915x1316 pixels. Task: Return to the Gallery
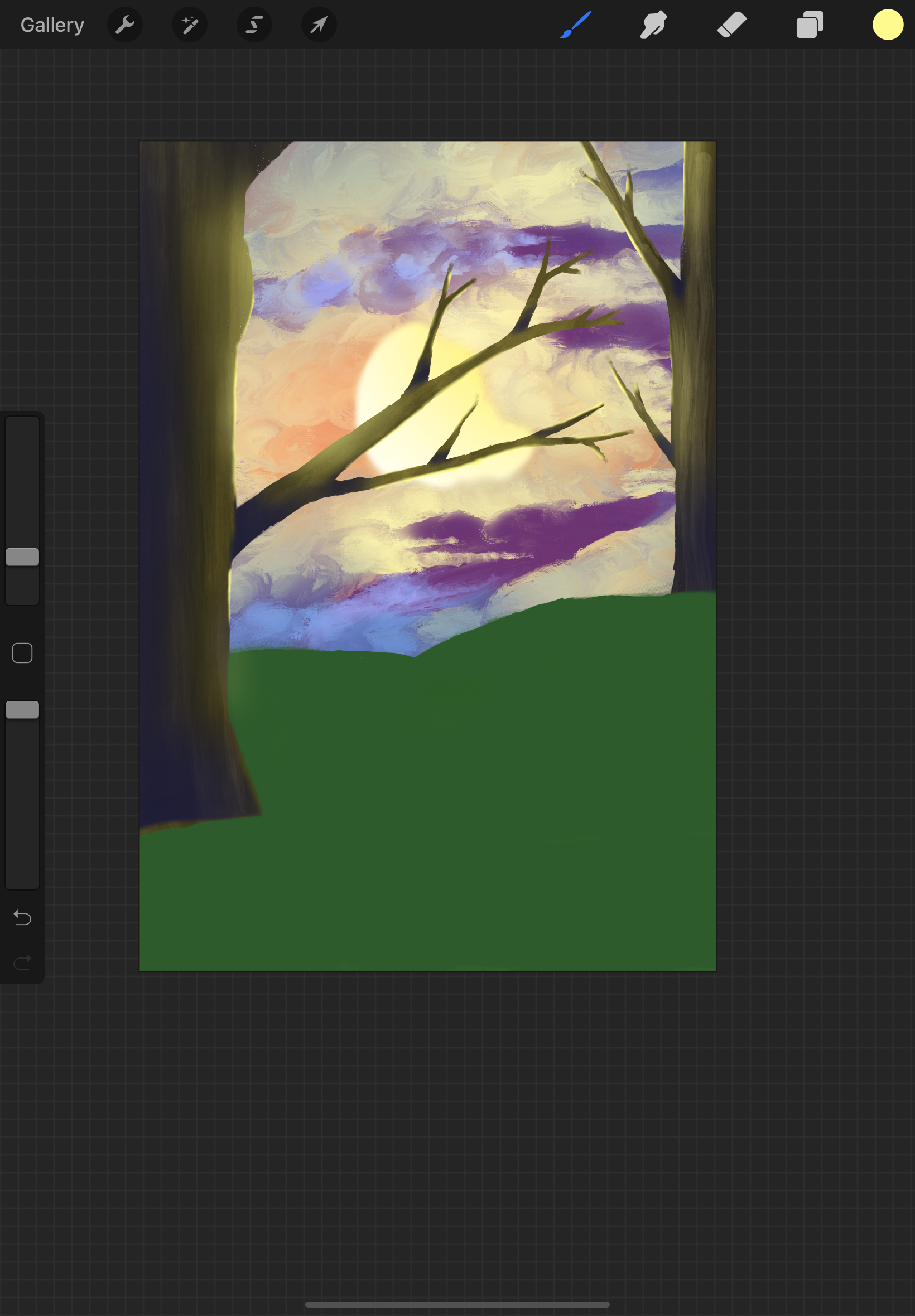click(x=51, y=25)
